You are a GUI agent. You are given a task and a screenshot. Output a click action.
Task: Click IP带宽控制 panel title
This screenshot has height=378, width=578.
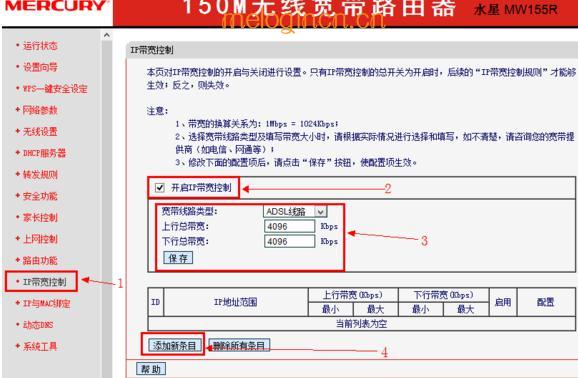(152, 50)
